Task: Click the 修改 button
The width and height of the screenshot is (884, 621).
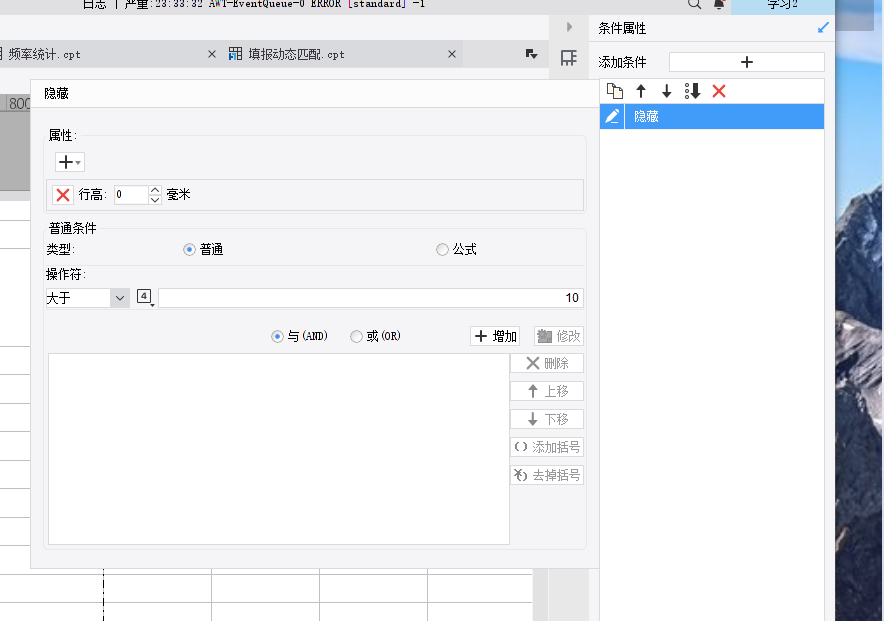Action: click(558, 336)
